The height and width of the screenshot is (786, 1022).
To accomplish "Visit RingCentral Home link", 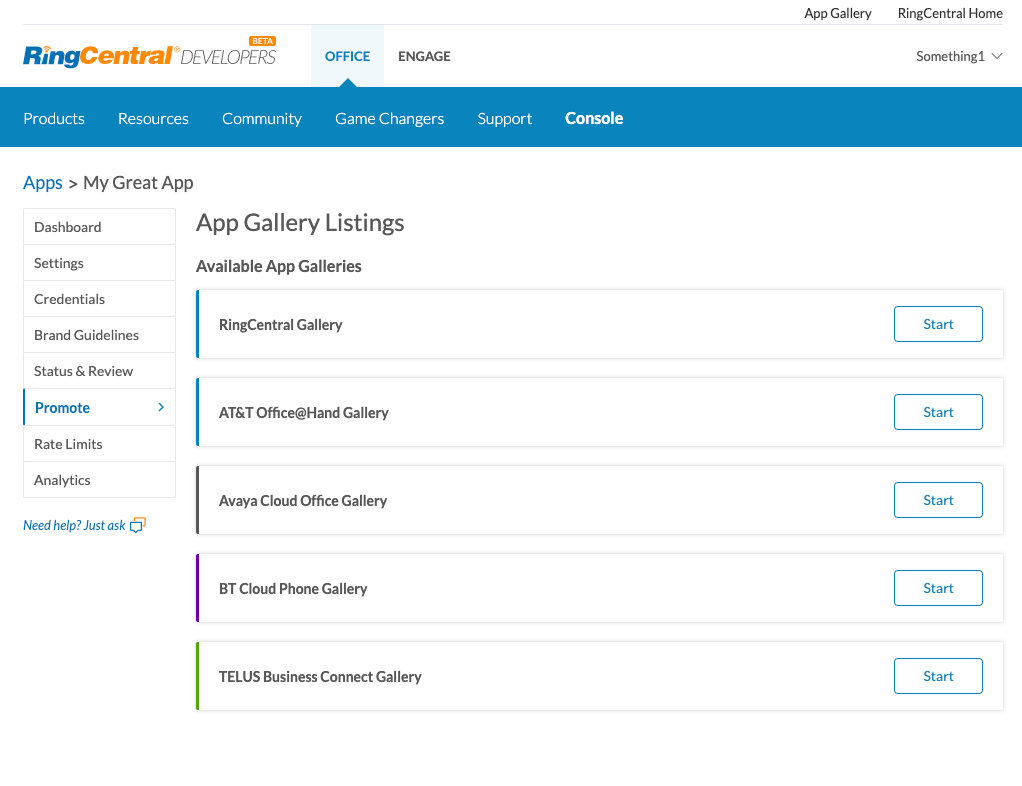I will coord(950,13).
